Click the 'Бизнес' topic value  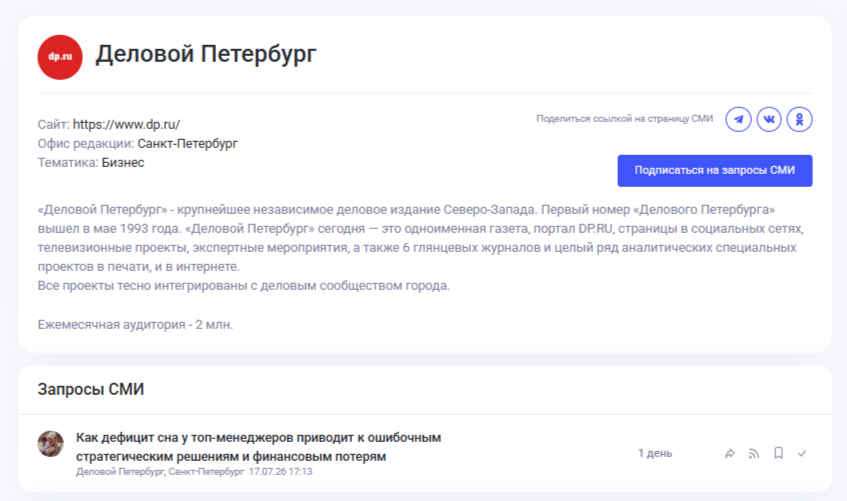[123, 163]
